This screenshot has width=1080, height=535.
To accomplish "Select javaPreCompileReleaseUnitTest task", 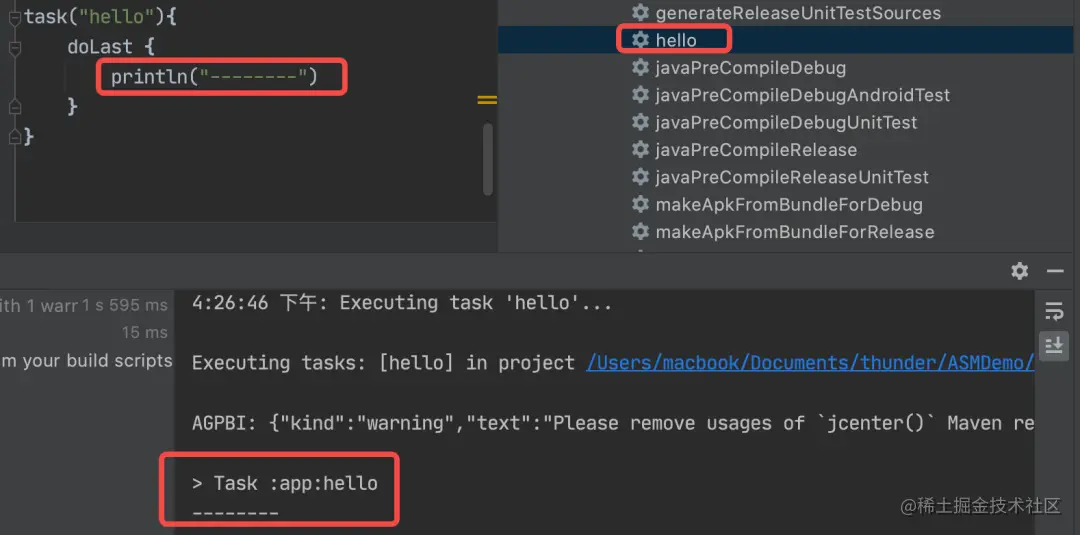I will (792, 178).
